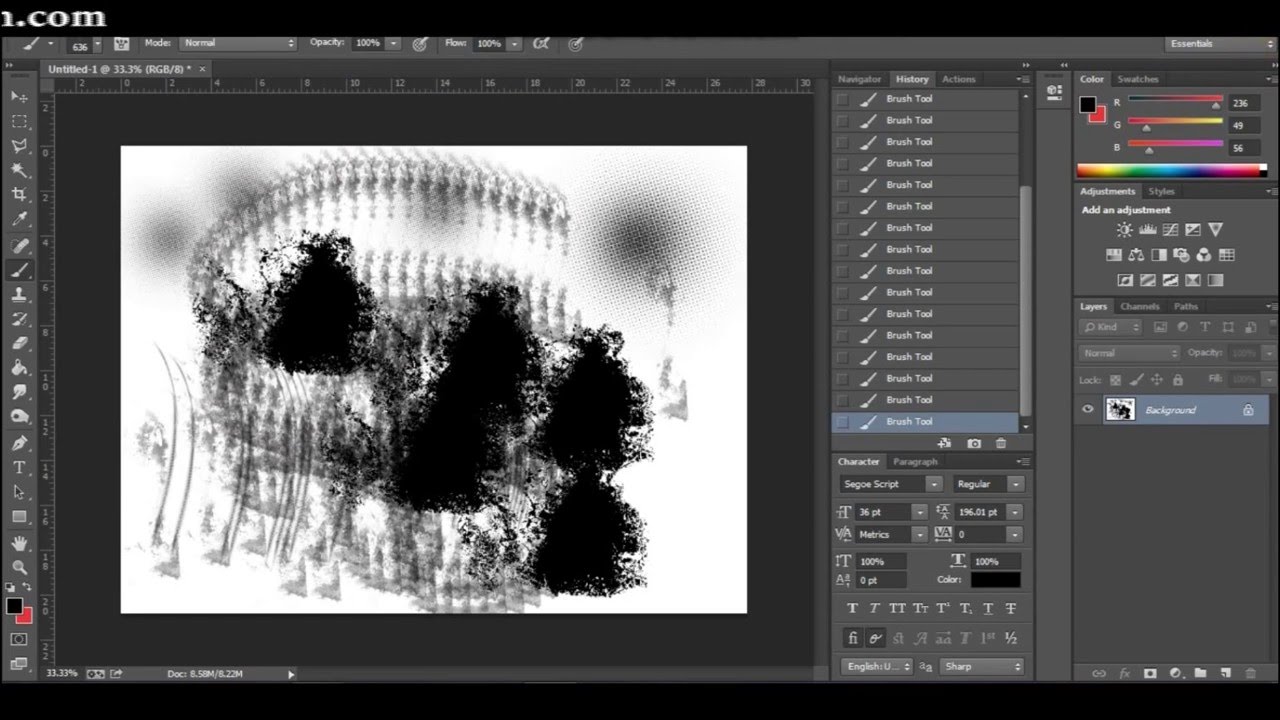
Task: Switch to the Navigator tab
Action: pyautogui.click(x=859, y=79)
